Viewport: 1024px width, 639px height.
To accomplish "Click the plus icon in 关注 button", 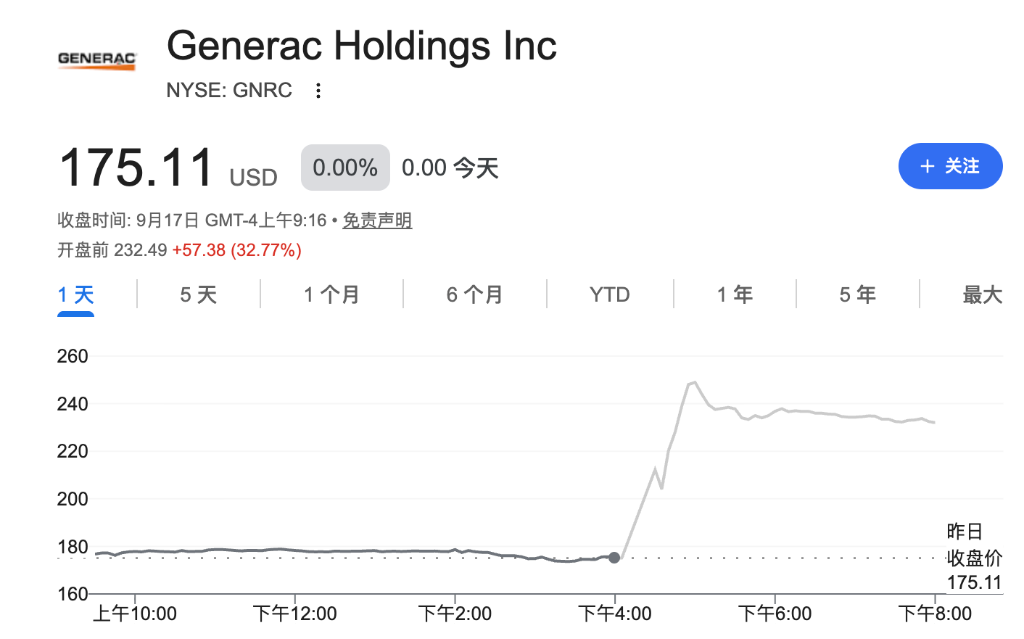I will 927,167.
